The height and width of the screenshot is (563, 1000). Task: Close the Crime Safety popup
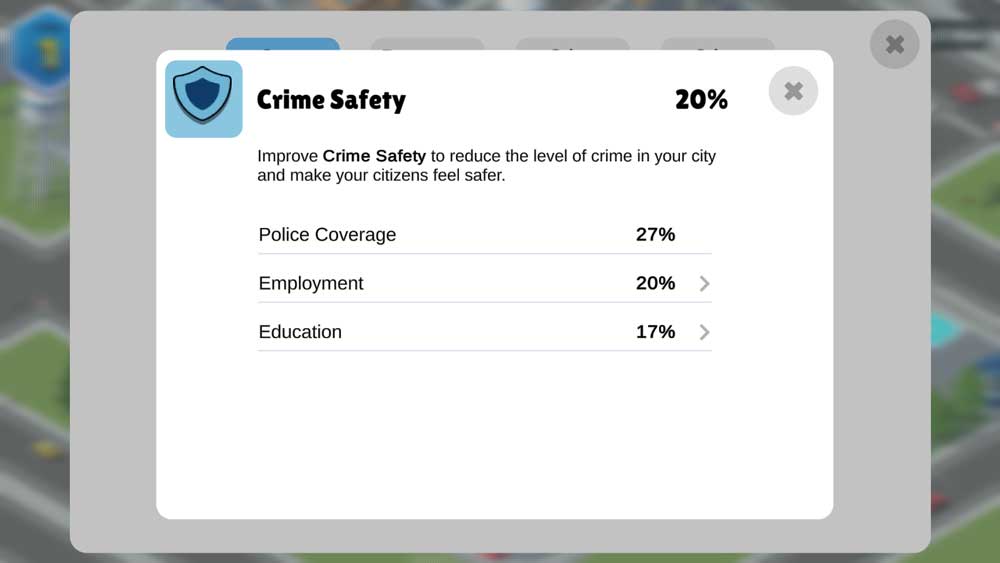coord(793,91)
